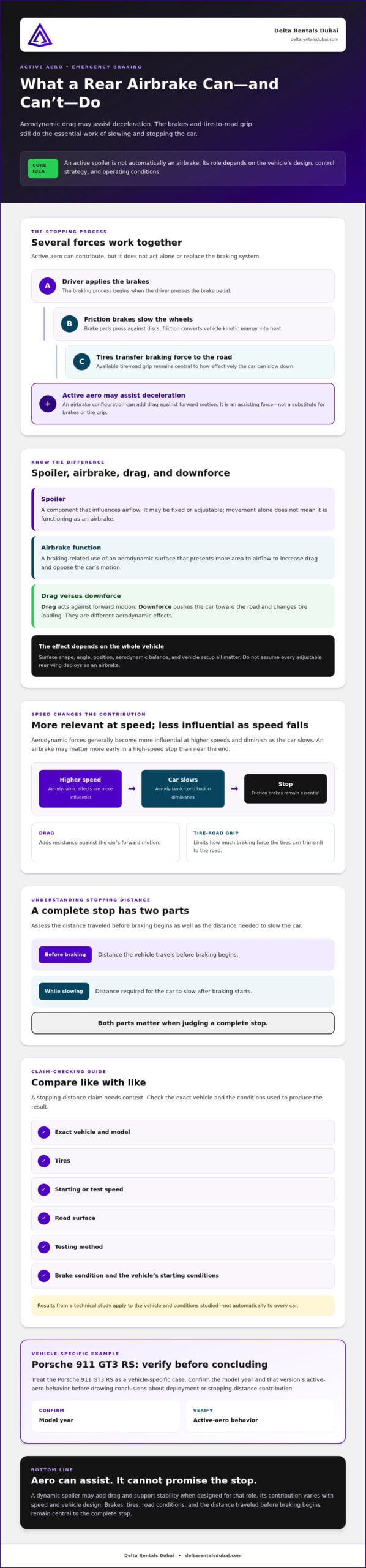Click the green Core Idea badge

click(x=43, y=168)
